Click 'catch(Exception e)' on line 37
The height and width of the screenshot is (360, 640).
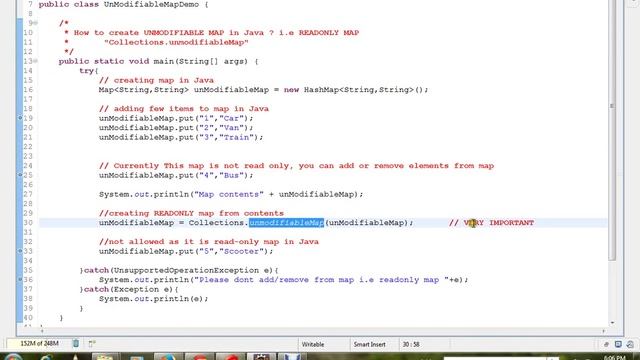[x=129, y=289]
